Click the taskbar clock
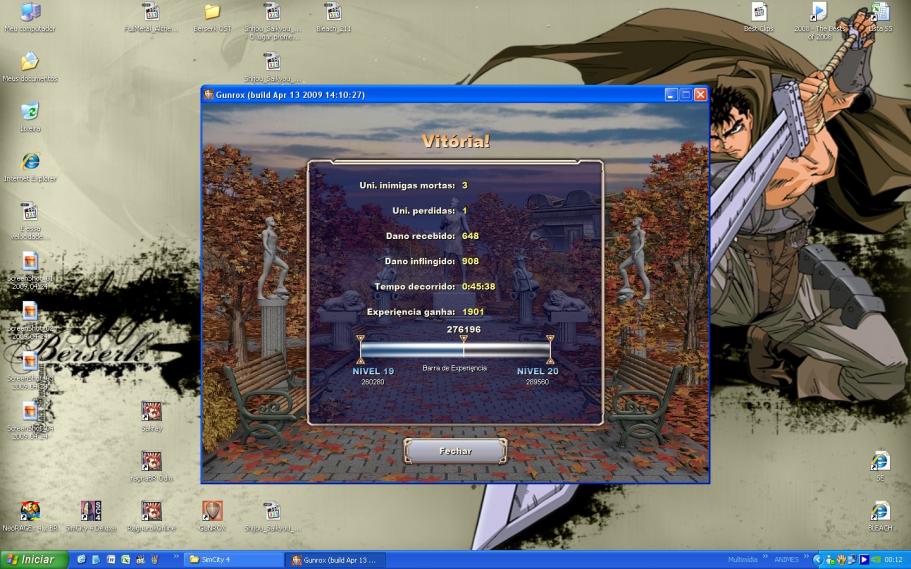This screenshot has height=569, width=911. (892, 560)
